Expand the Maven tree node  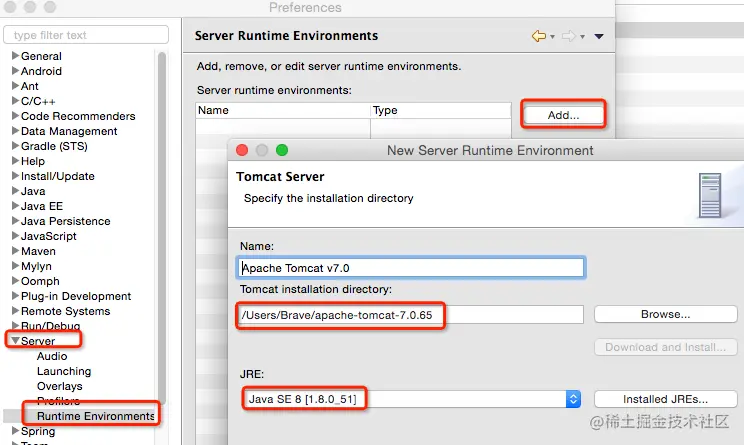click(x=15, y=251)
